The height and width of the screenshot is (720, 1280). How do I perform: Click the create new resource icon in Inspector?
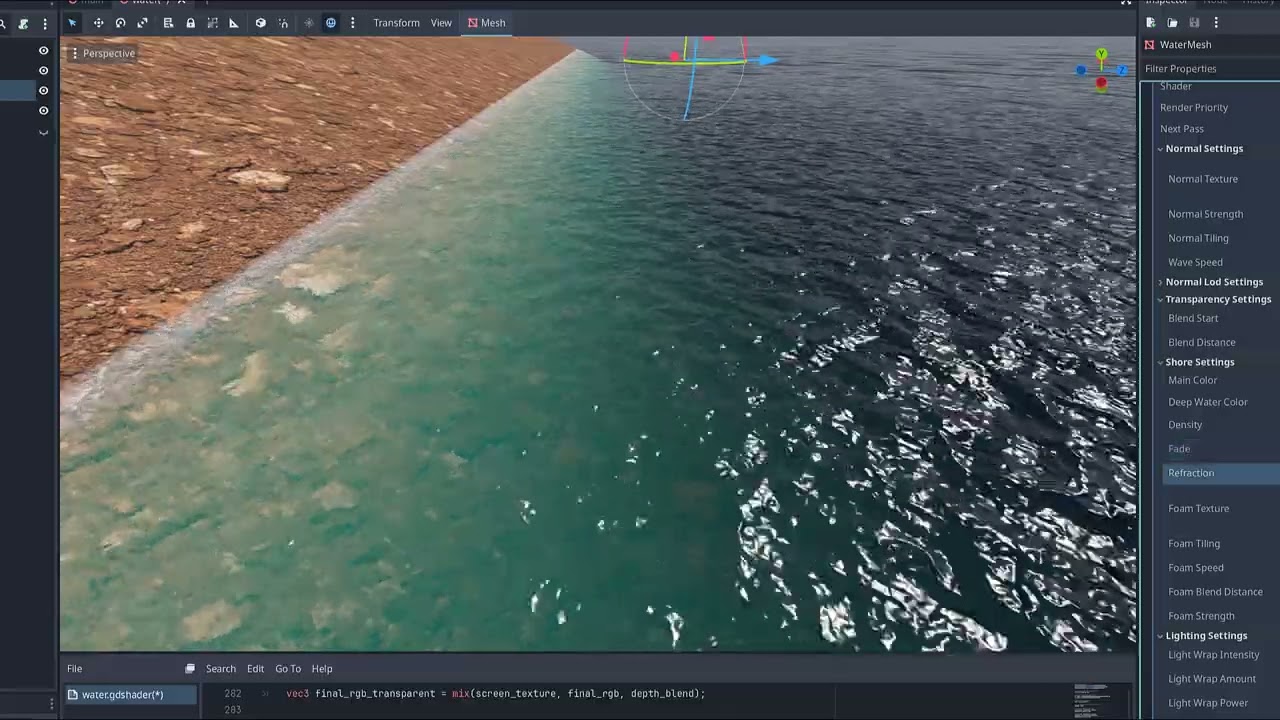coord(1151,22)
